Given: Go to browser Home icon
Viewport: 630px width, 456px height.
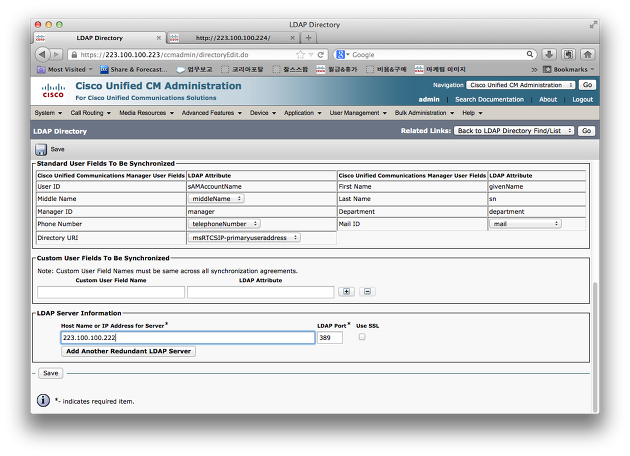Looking at the screenshot, I should click(x=588, y=54).
